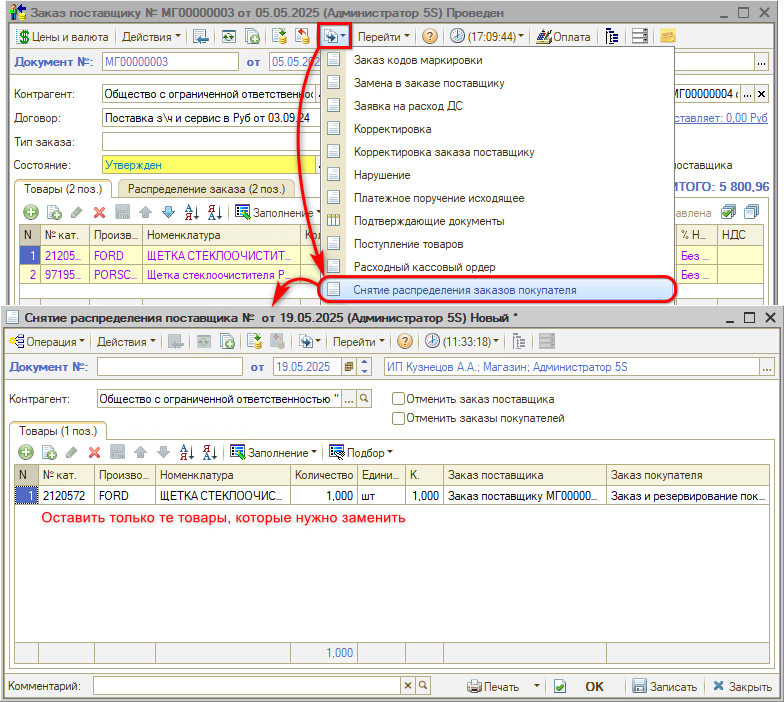784x702 pixels.
Task: Open the Действия dropdown in the lower window
Action: [125, 341]
